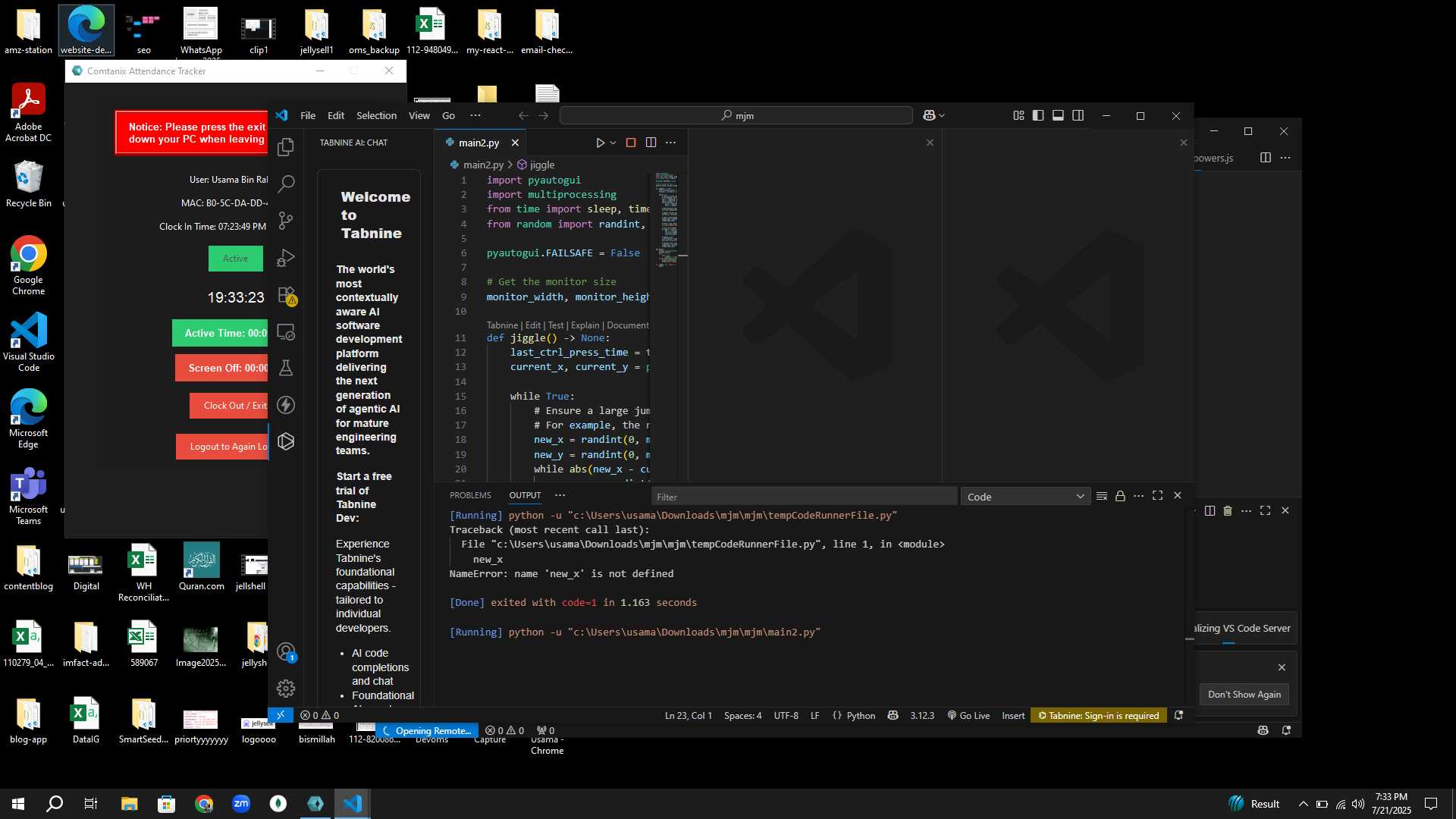Click the Output Filter input field
Image resolution: width=1456 pixels, height=819 pixels.
[804, 497]
